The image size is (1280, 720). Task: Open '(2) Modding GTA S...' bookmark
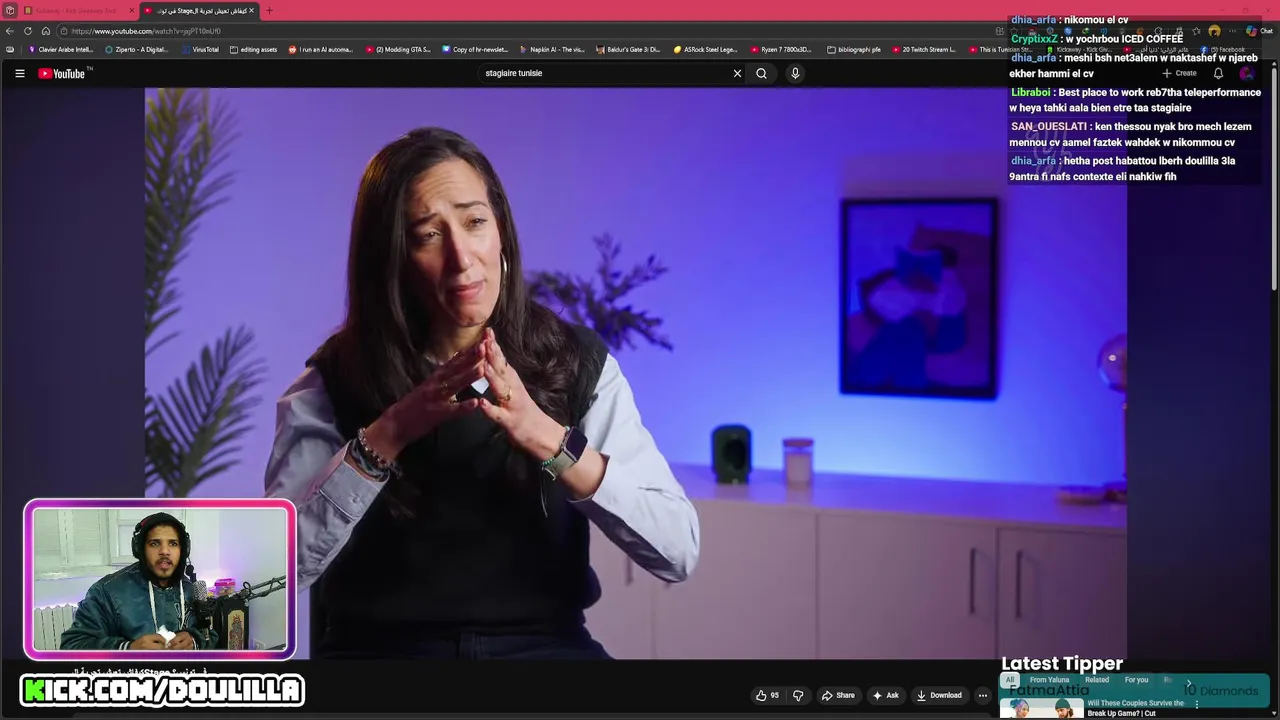(397, 49)
